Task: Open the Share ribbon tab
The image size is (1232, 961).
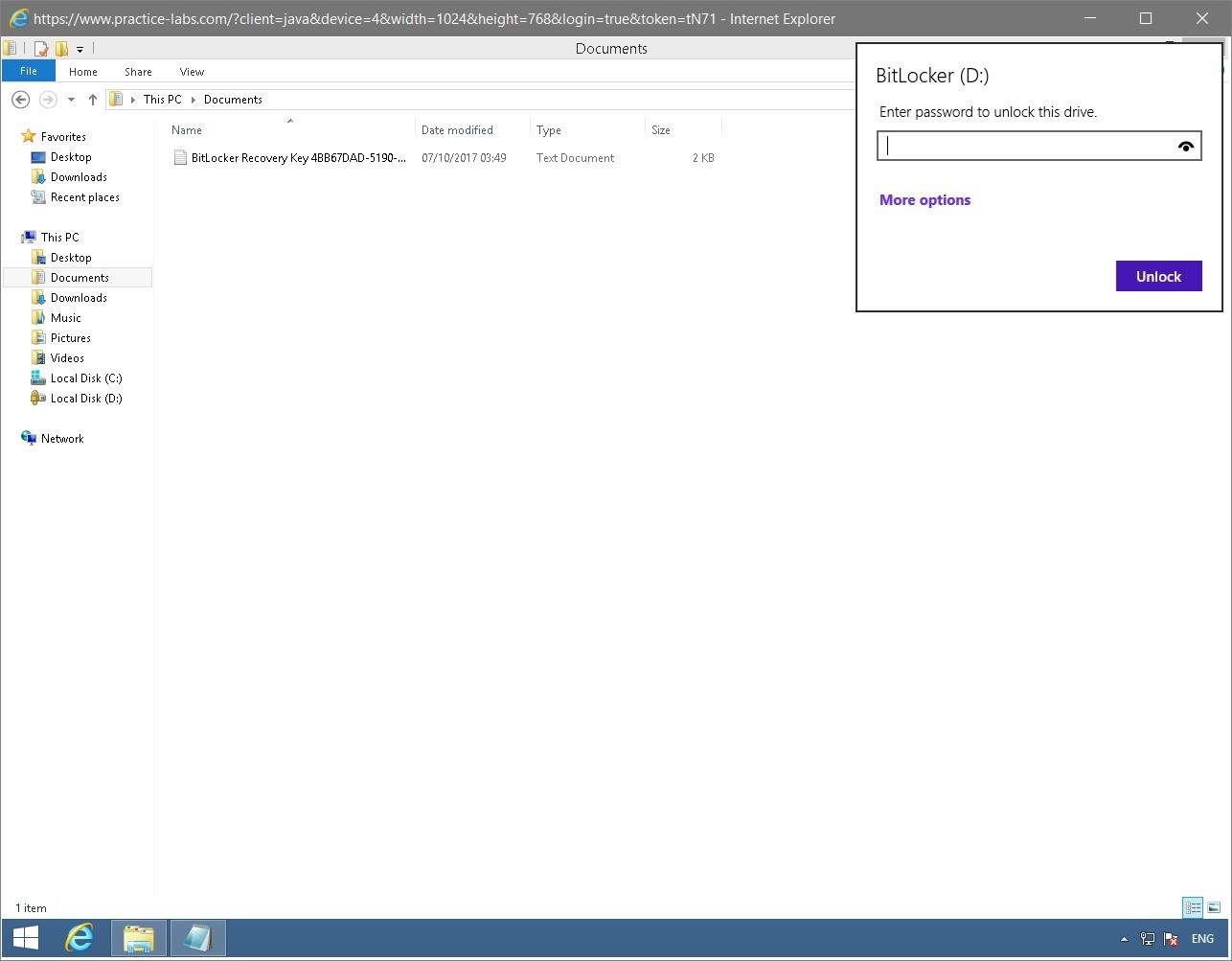Action: coord(138,71)
